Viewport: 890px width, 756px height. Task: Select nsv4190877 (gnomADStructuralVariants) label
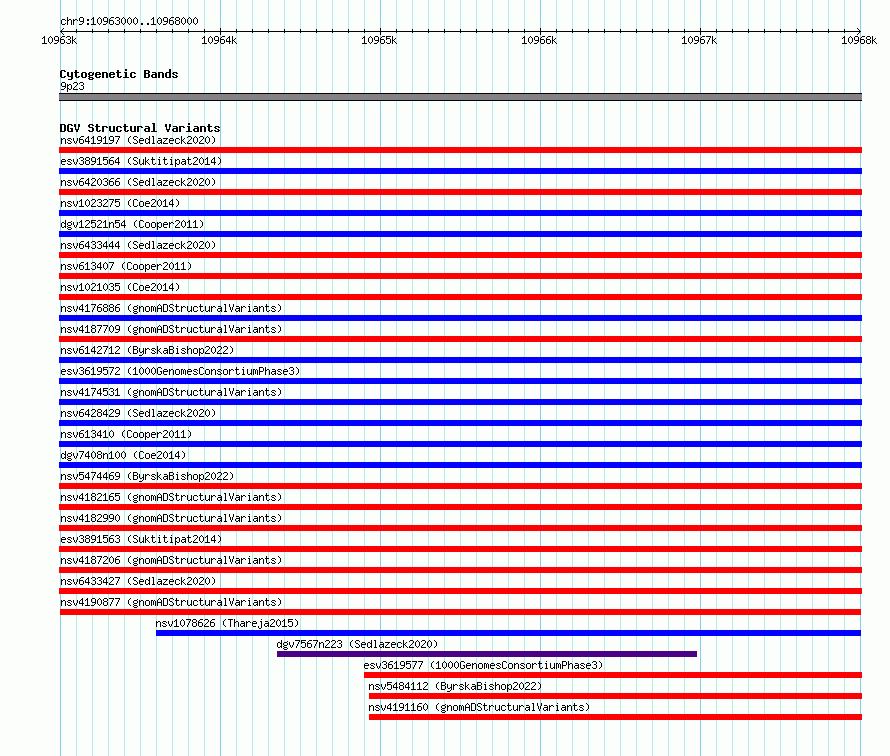[x=171, y=602]
